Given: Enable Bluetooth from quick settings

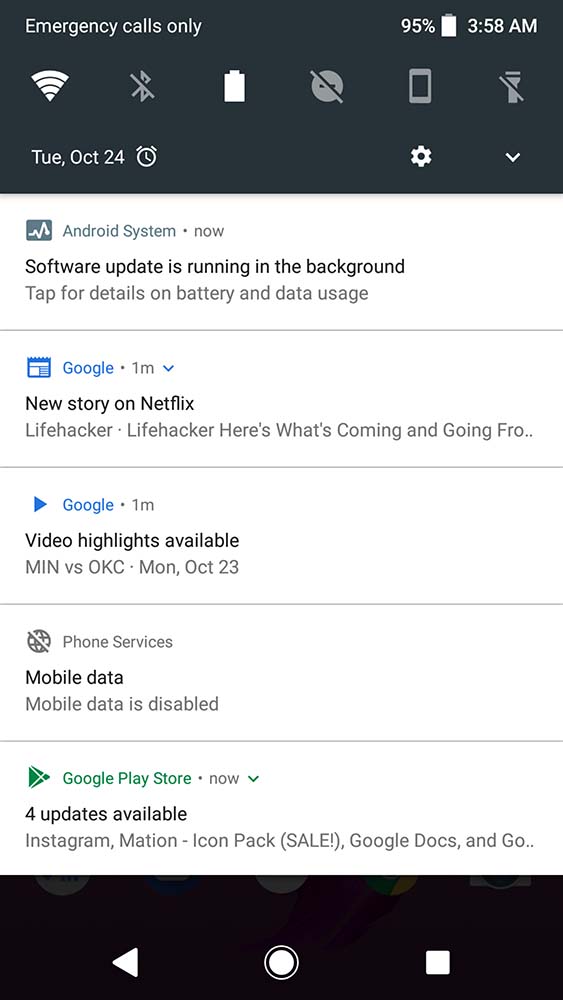Looking at the screenshot, I should coord(142,86).
